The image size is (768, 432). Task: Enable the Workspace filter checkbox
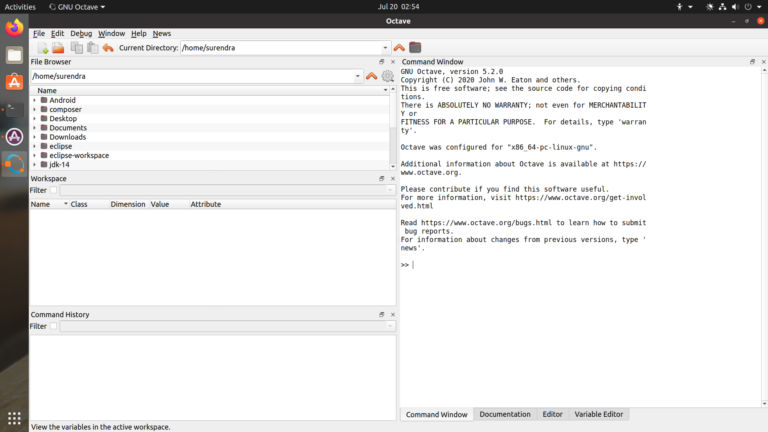(x=54, y=190)
